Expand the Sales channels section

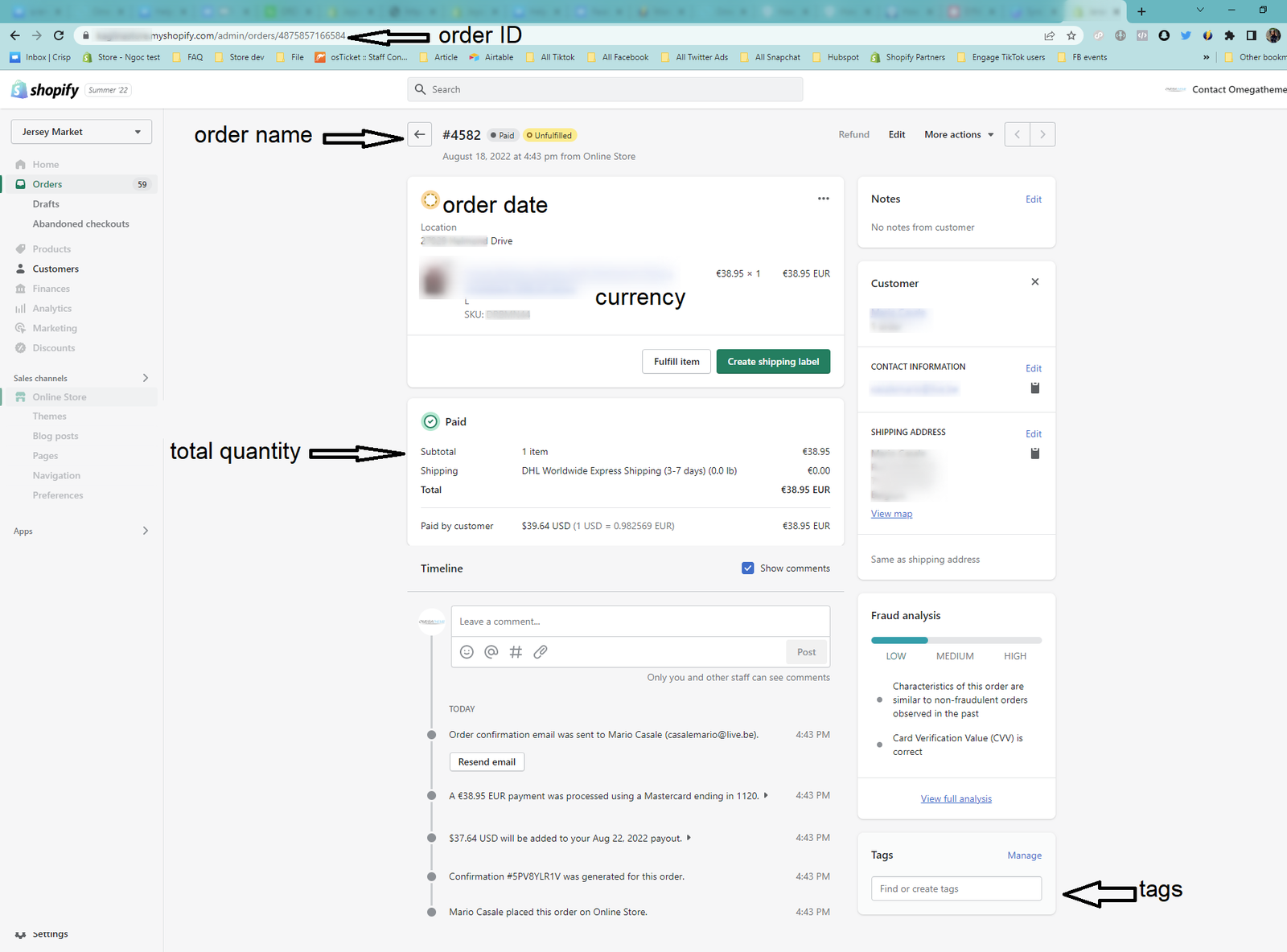point(145,378)
